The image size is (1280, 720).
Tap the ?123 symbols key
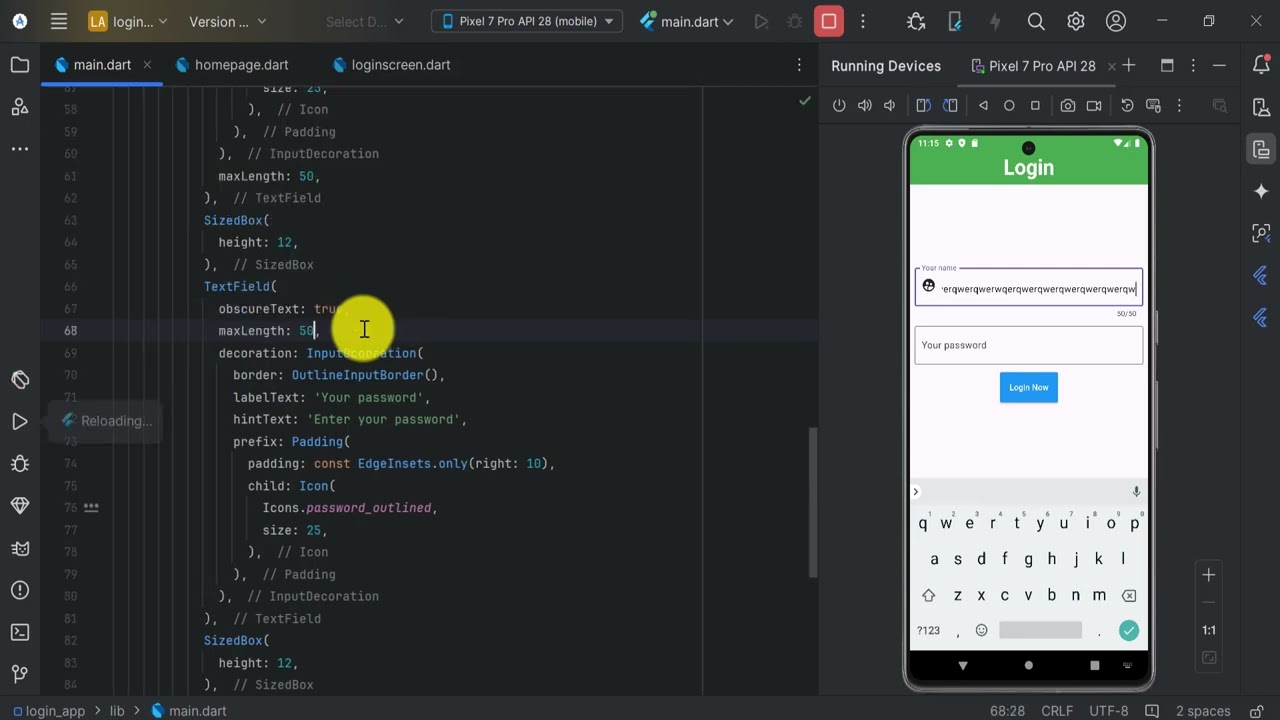click(x=929, y=630)
